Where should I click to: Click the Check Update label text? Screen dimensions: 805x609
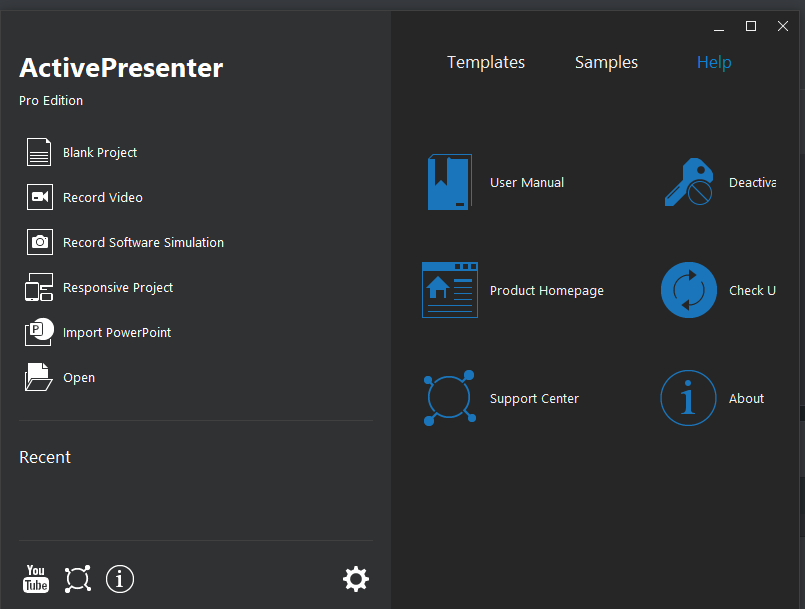point(752,291)
